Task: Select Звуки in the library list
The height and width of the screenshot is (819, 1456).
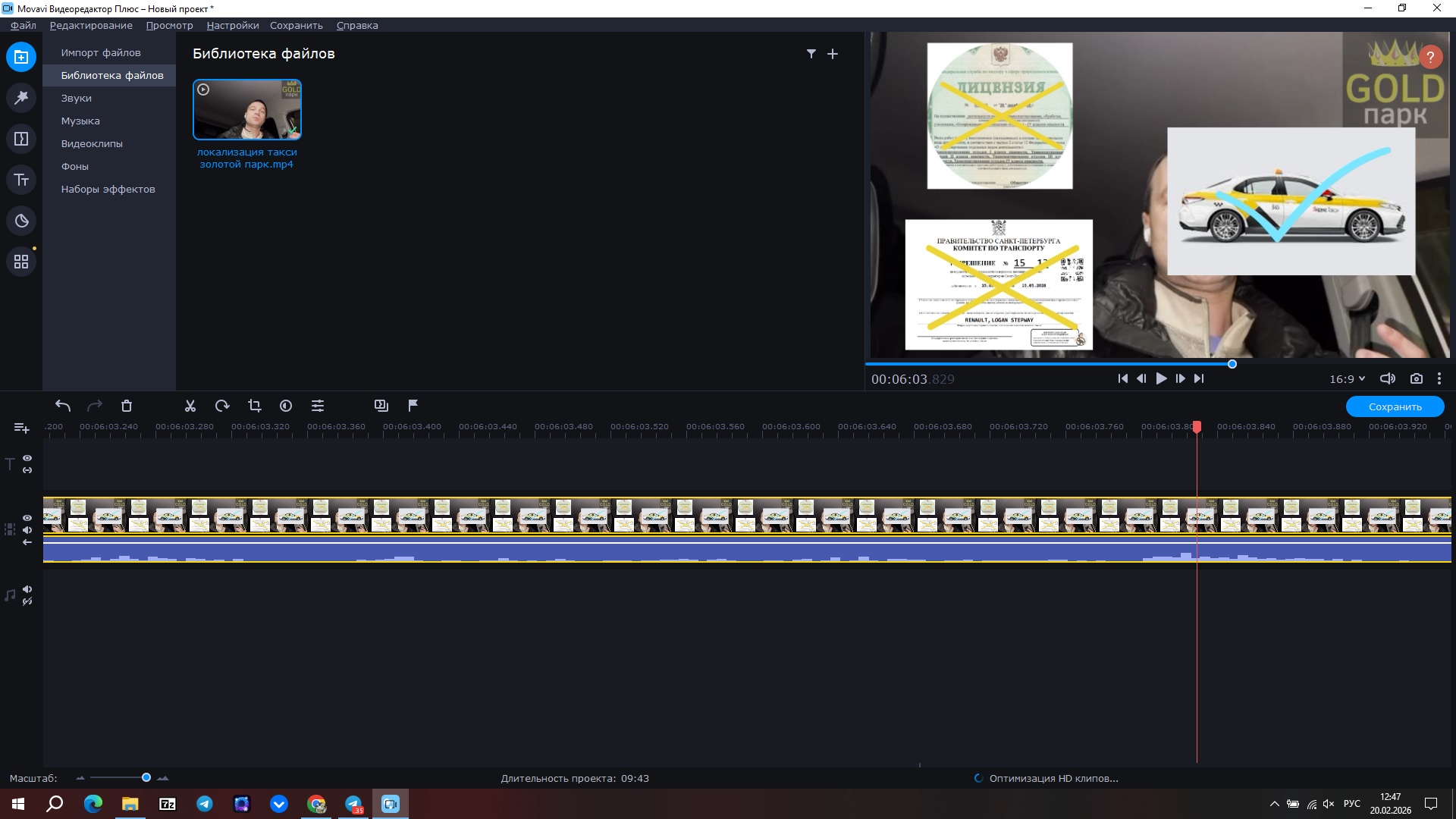Action: 77,98
